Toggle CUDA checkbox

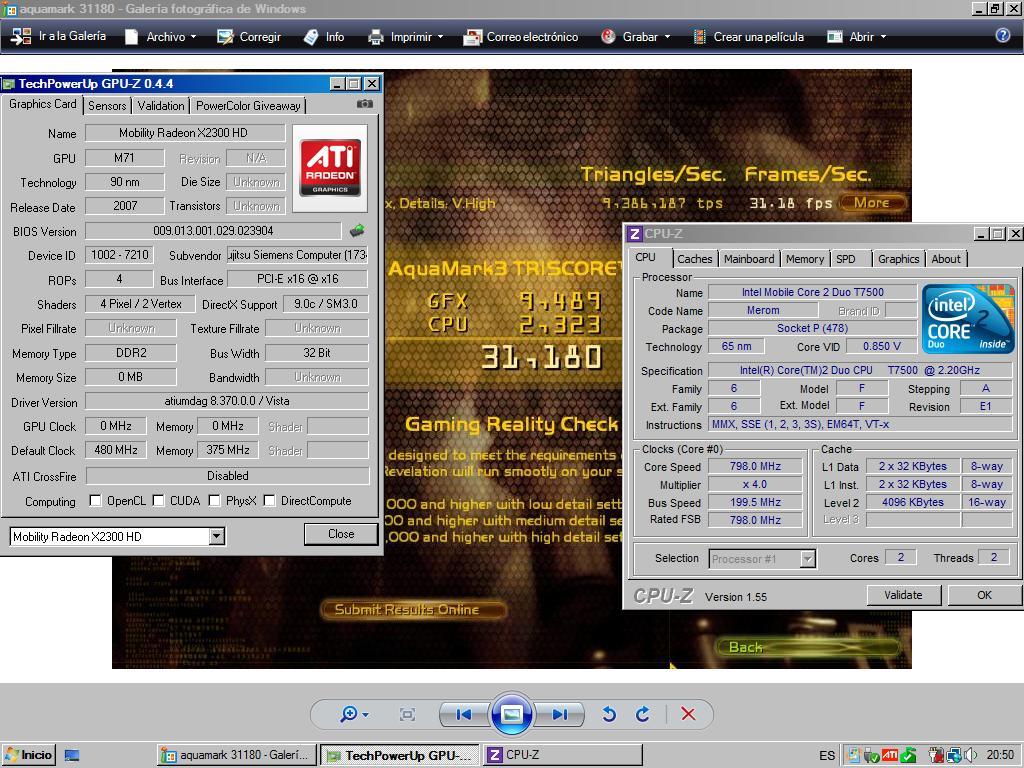pyautogui.click(x=158, y=501)
